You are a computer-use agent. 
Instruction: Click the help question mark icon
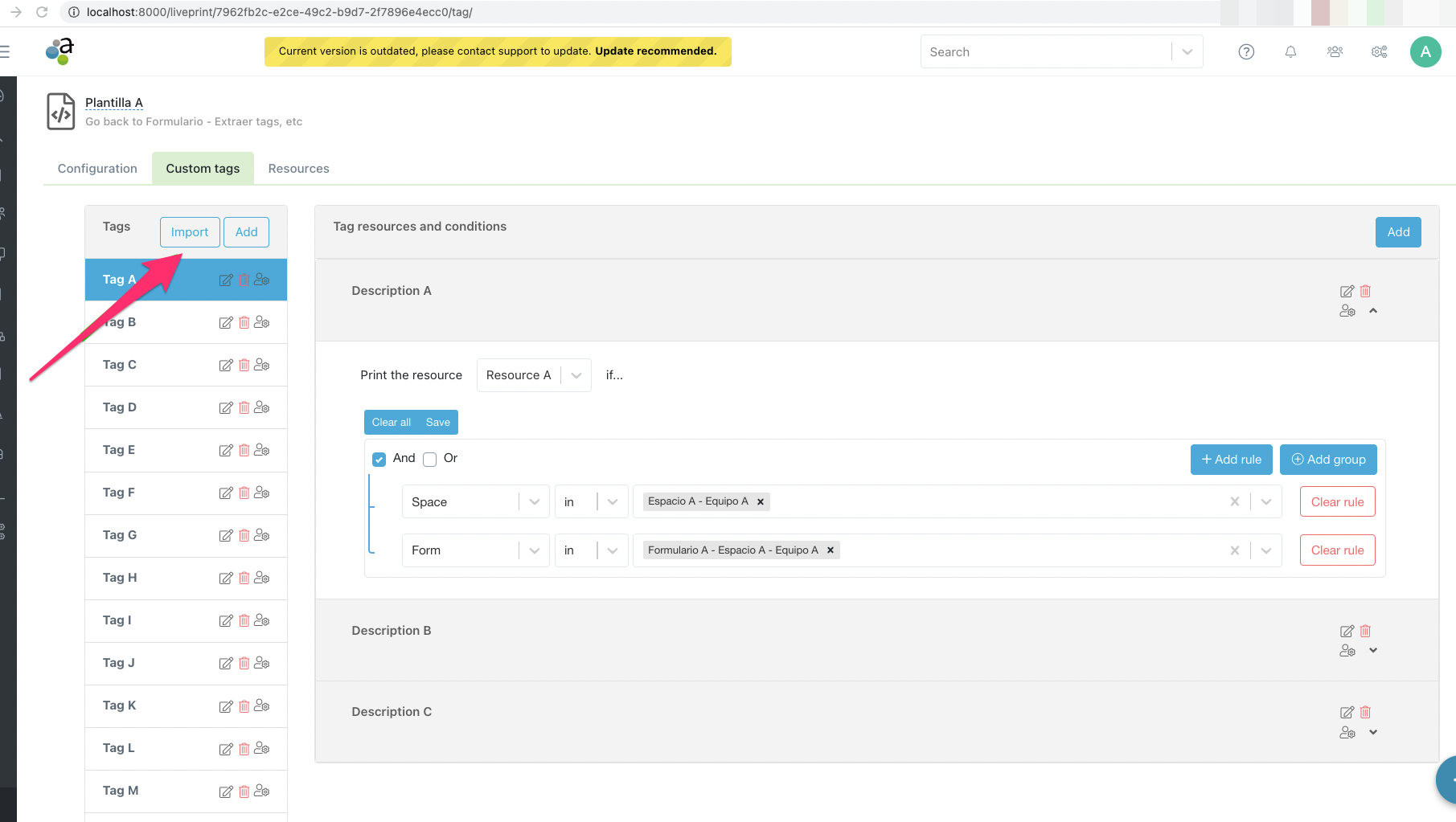point(1246,52)
